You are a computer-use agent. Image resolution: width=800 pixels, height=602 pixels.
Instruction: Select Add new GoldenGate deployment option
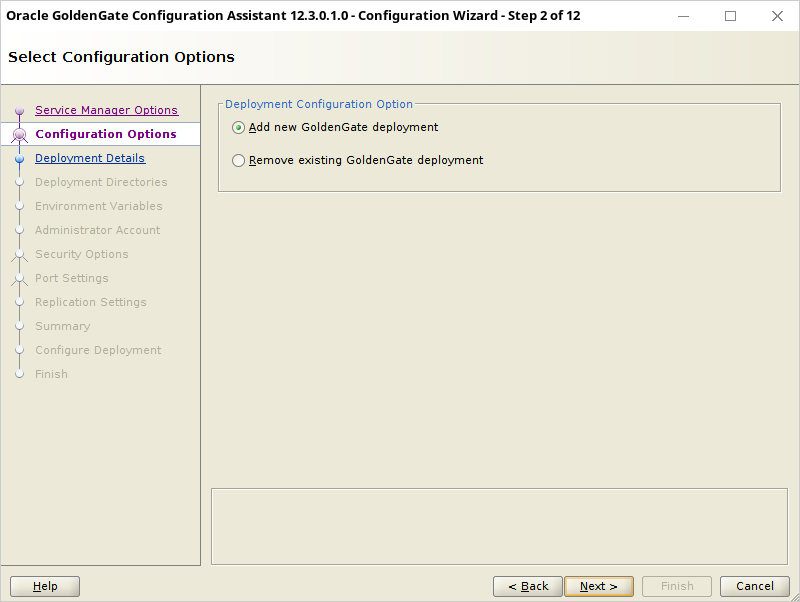click(x=335, y=127)
